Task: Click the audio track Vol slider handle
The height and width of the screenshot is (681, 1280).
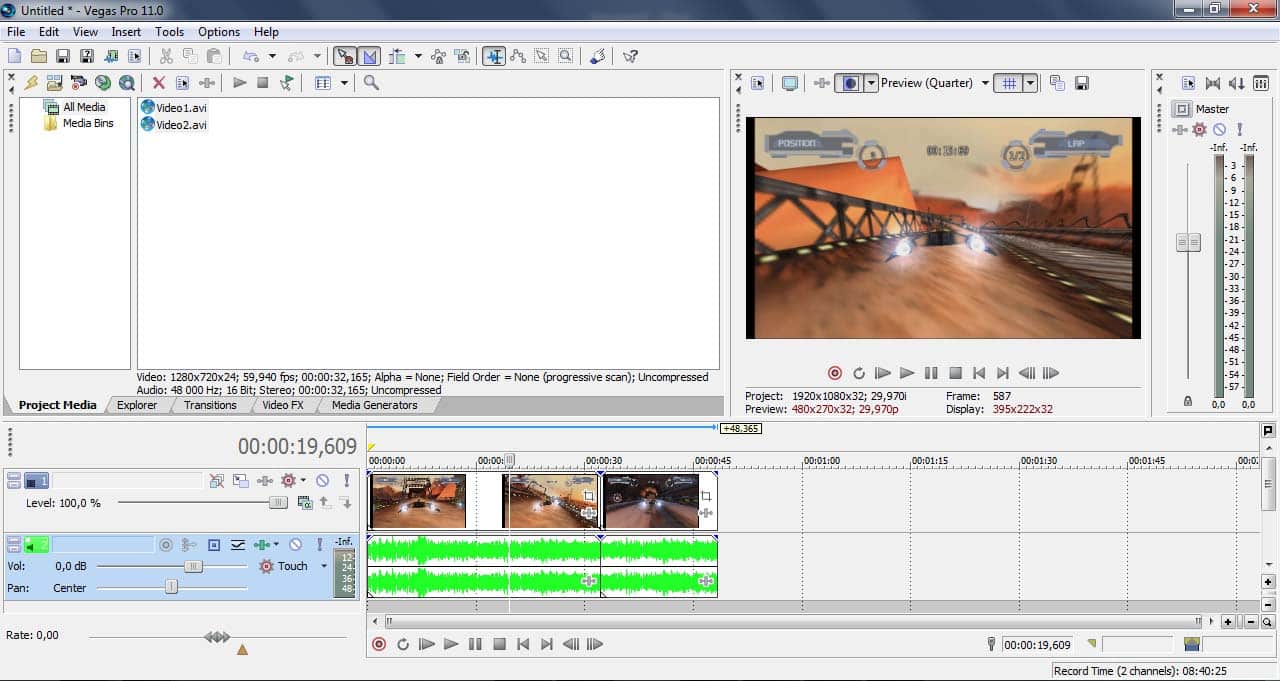Action: click(193, 566)
